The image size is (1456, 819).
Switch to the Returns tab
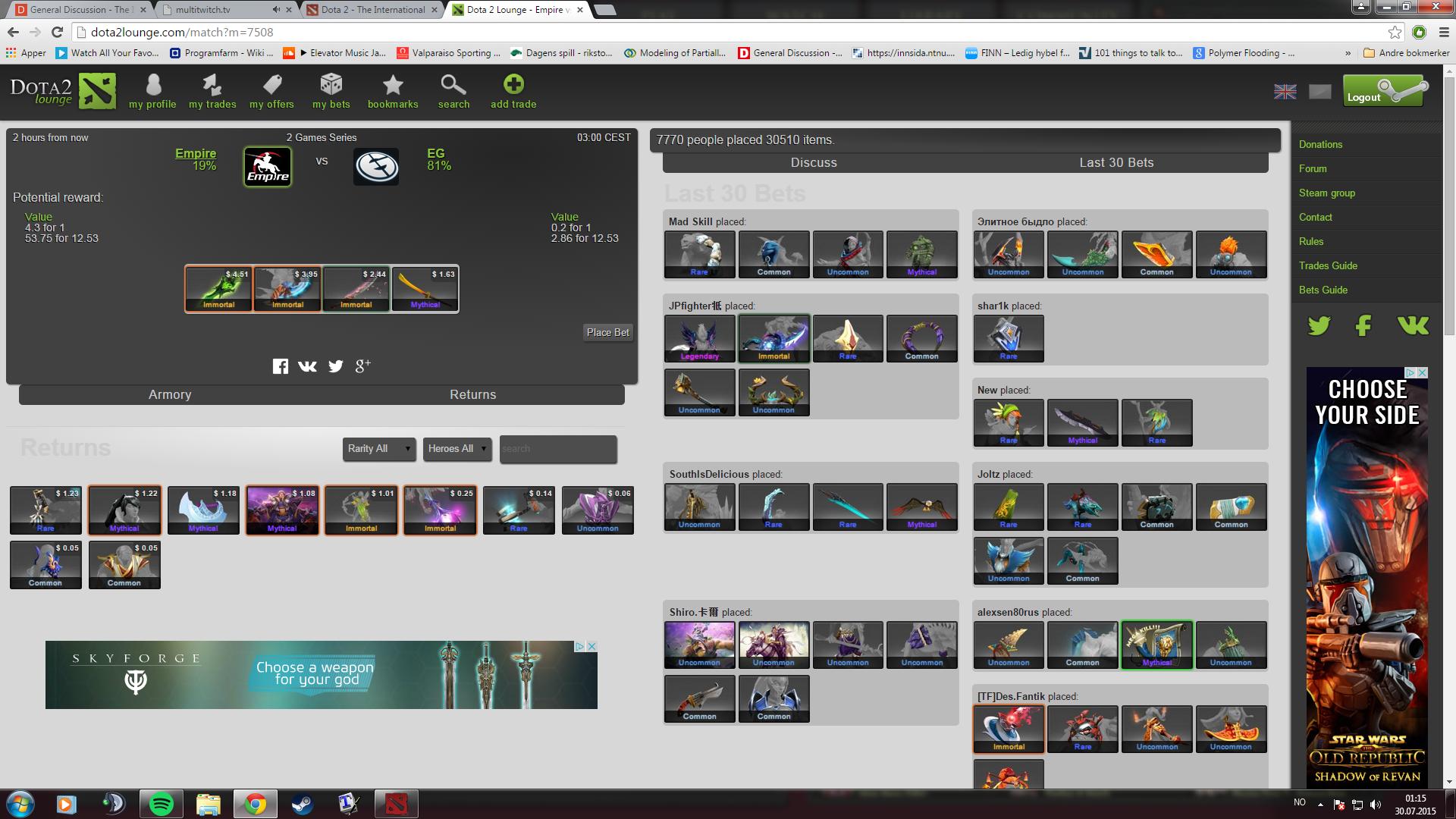coord(473,394)
